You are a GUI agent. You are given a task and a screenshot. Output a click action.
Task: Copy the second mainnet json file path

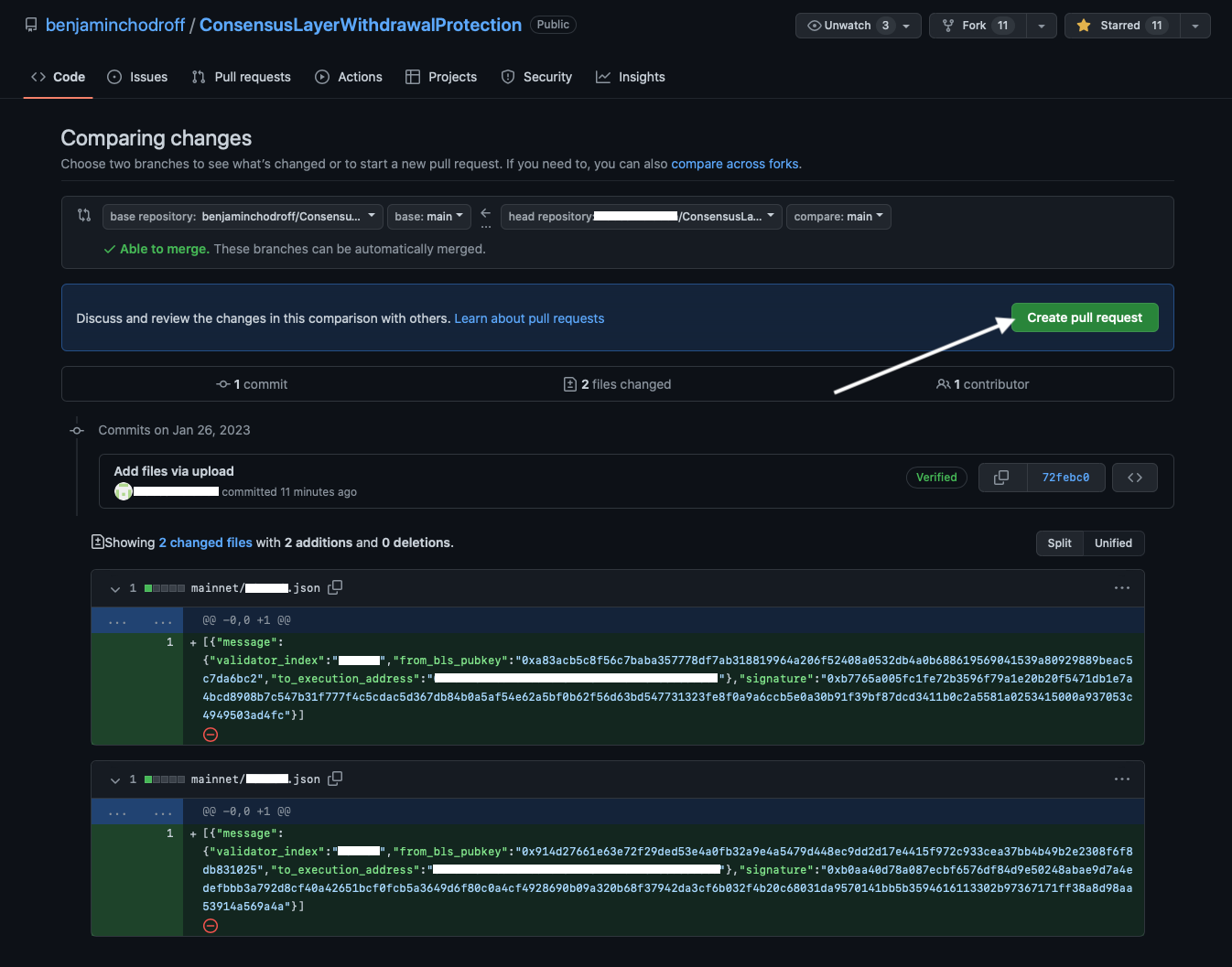point(335,779)
